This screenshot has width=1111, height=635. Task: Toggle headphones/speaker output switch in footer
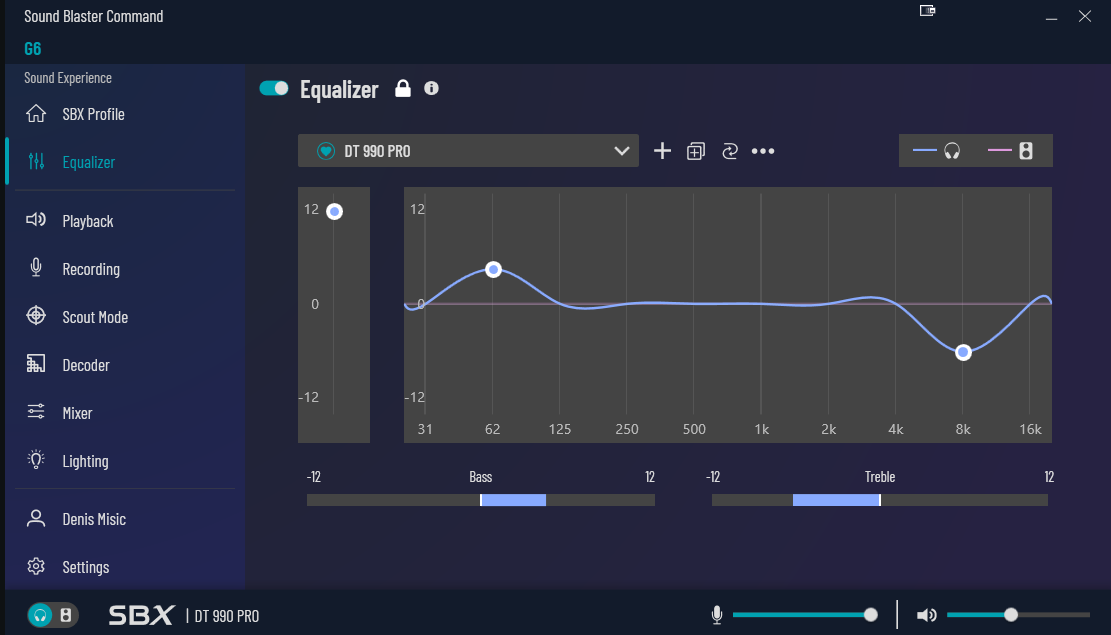point(53,614)
